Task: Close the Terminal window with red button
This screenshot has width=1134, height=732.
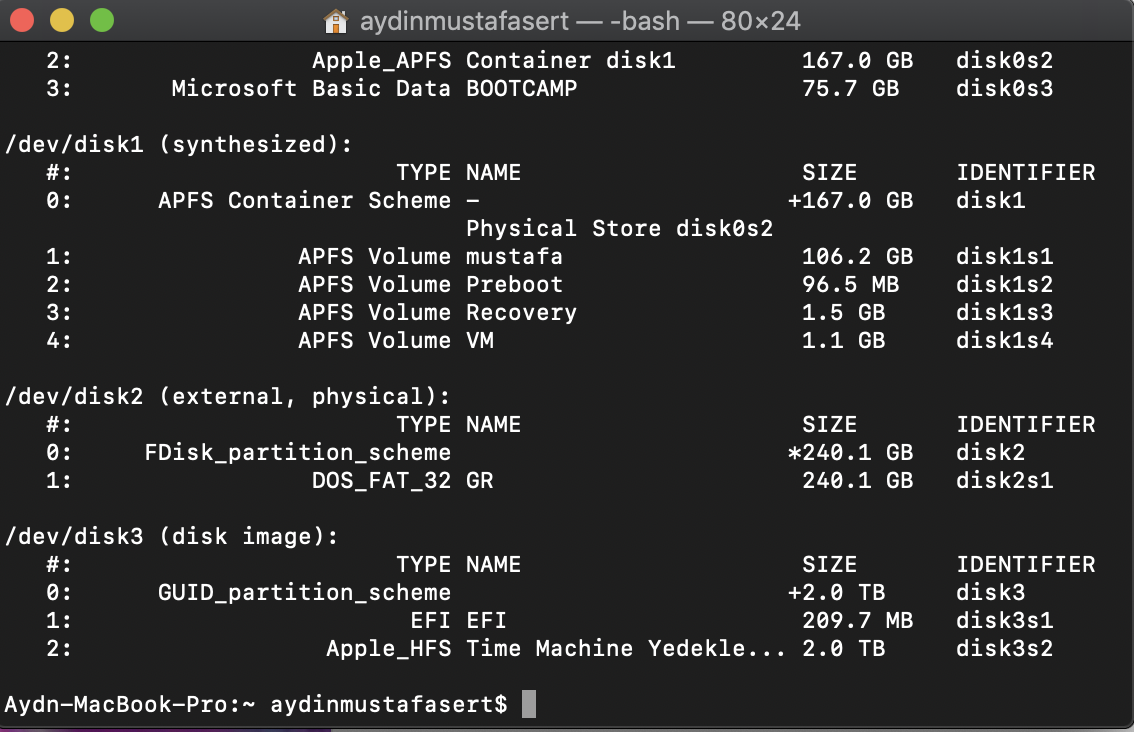Action: (22, 20)
